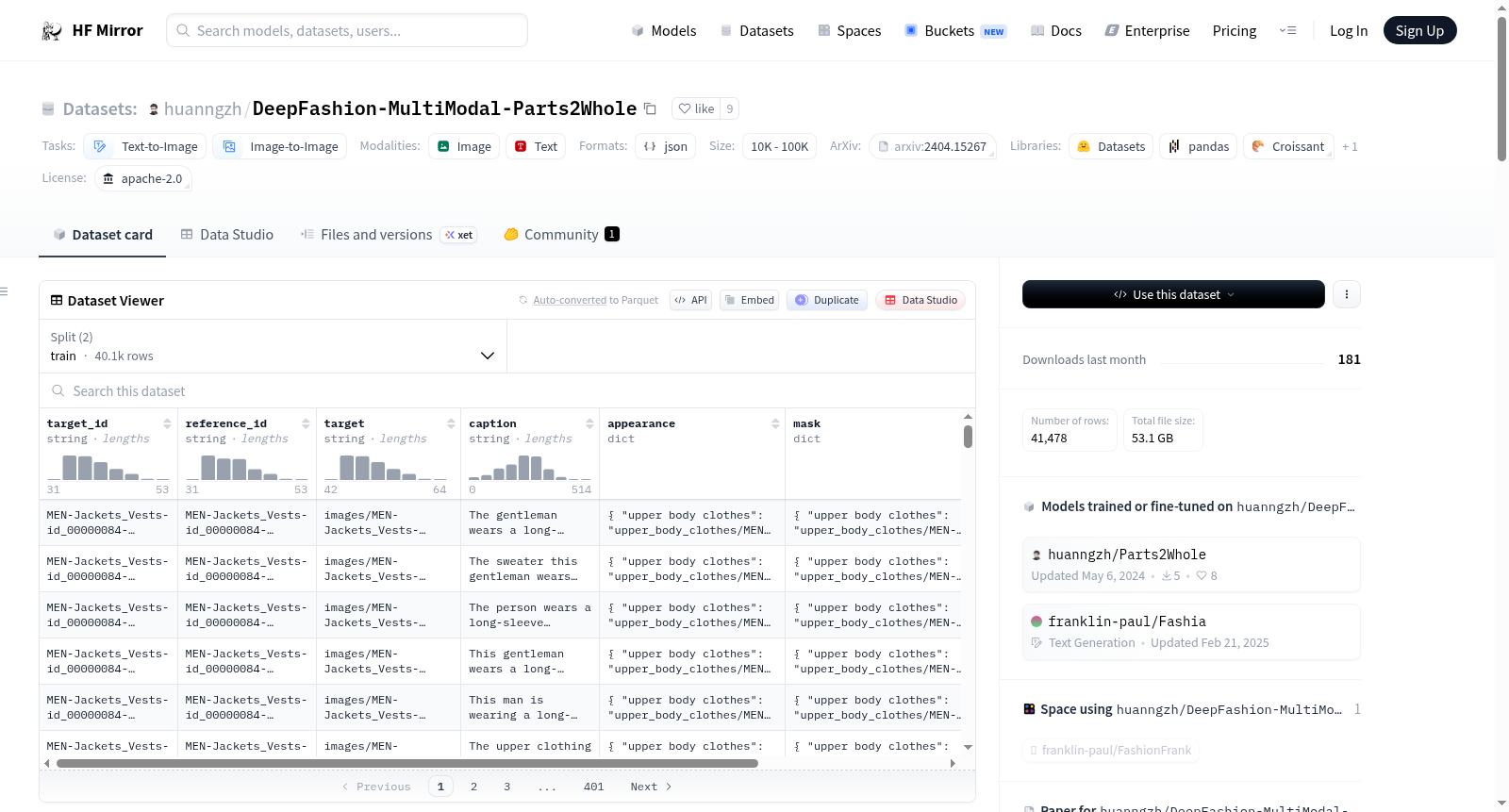Click the Duplicate button
This screenshot has height=812, width=1509.
point(827,300)
